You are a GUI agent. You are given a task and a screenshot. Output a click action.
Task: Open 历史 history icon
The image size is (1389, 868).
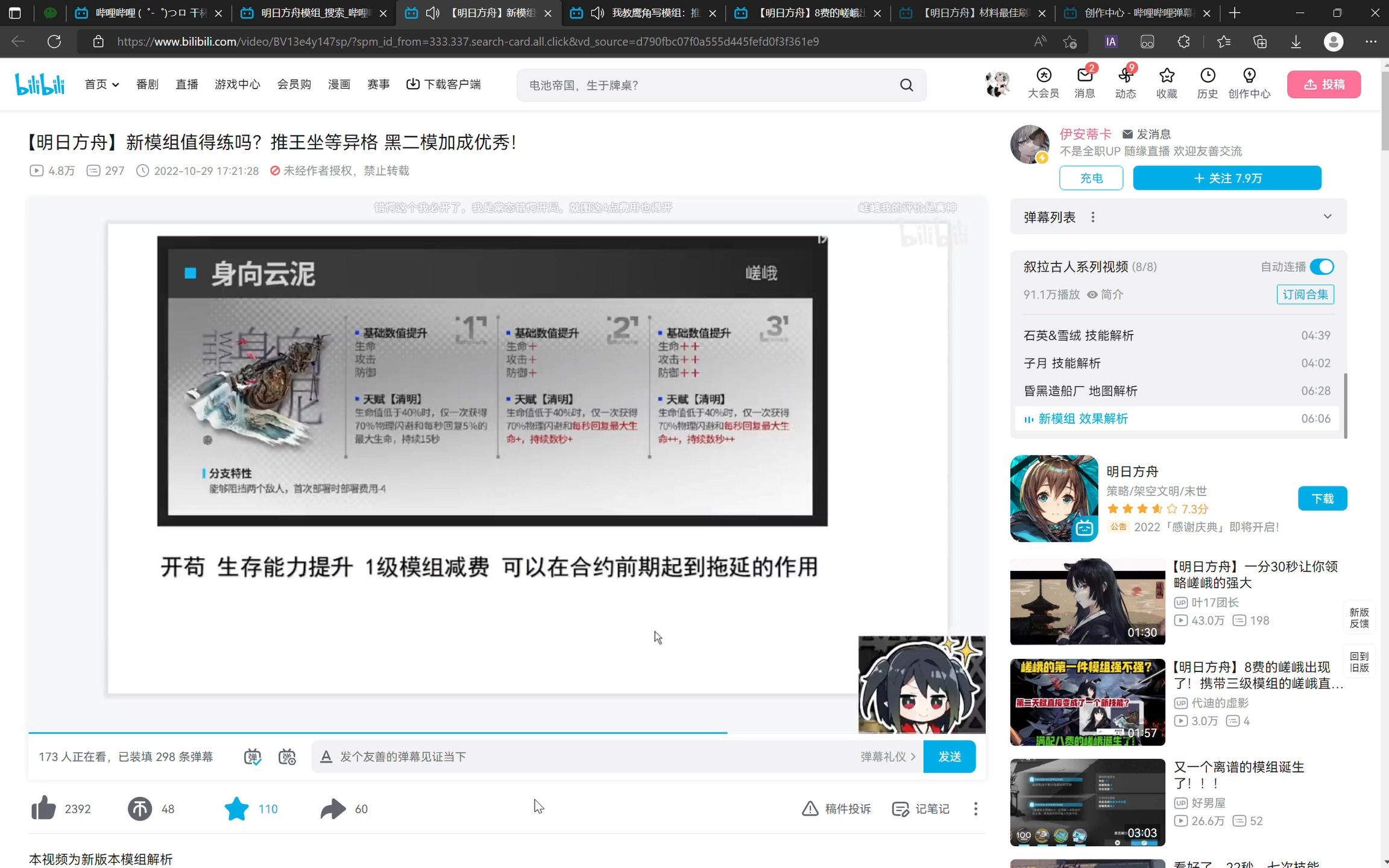pyautogui.click(x=1208, y=83)
